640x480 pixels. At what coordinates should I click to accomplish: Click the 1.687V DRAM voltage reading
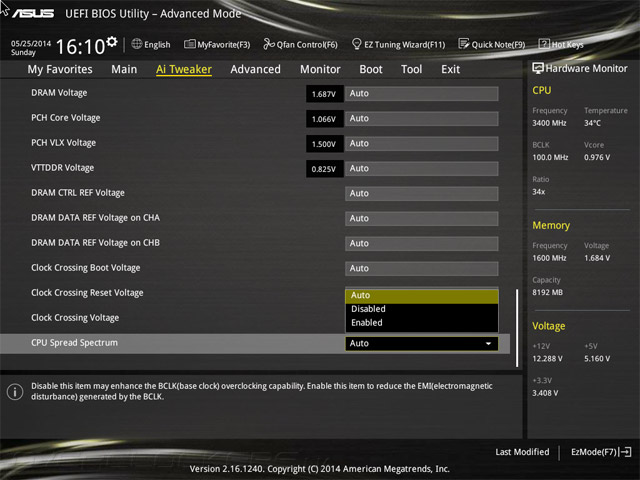coord(324,94)
